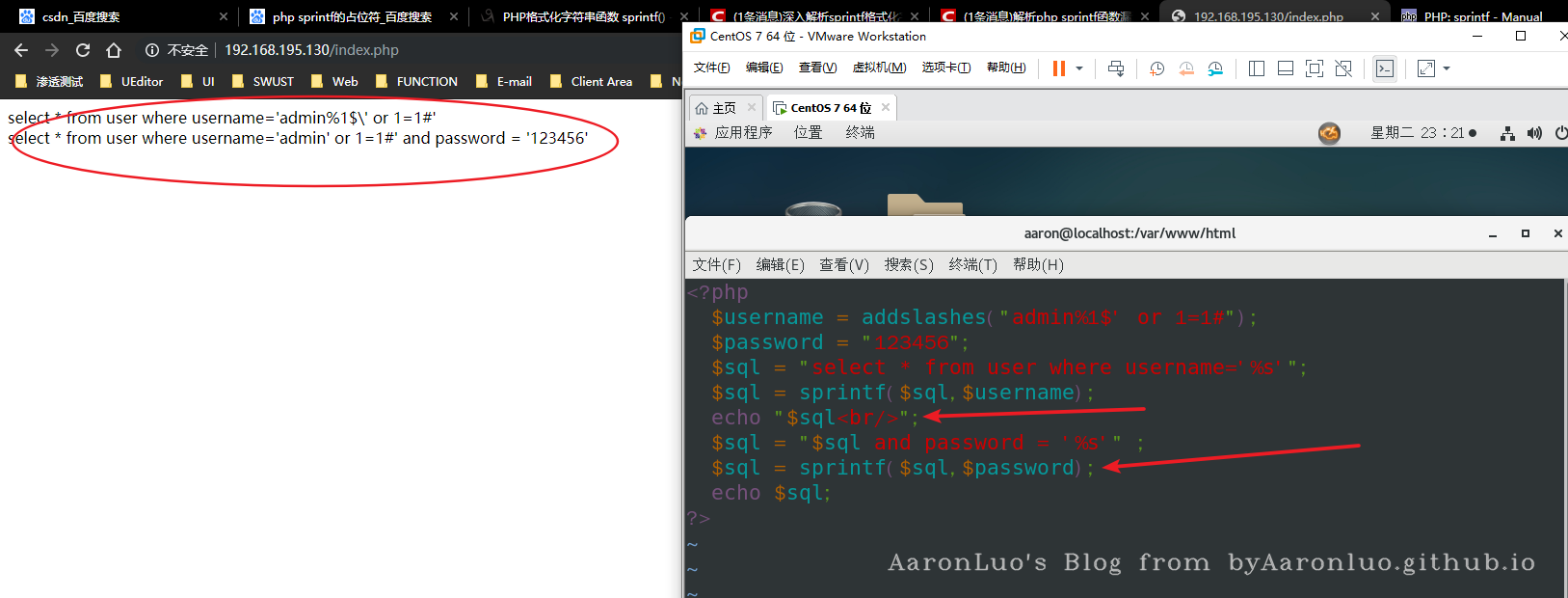Open the 搜索(S) menu in the terminal
The image size is (1568, 598).
909,265
